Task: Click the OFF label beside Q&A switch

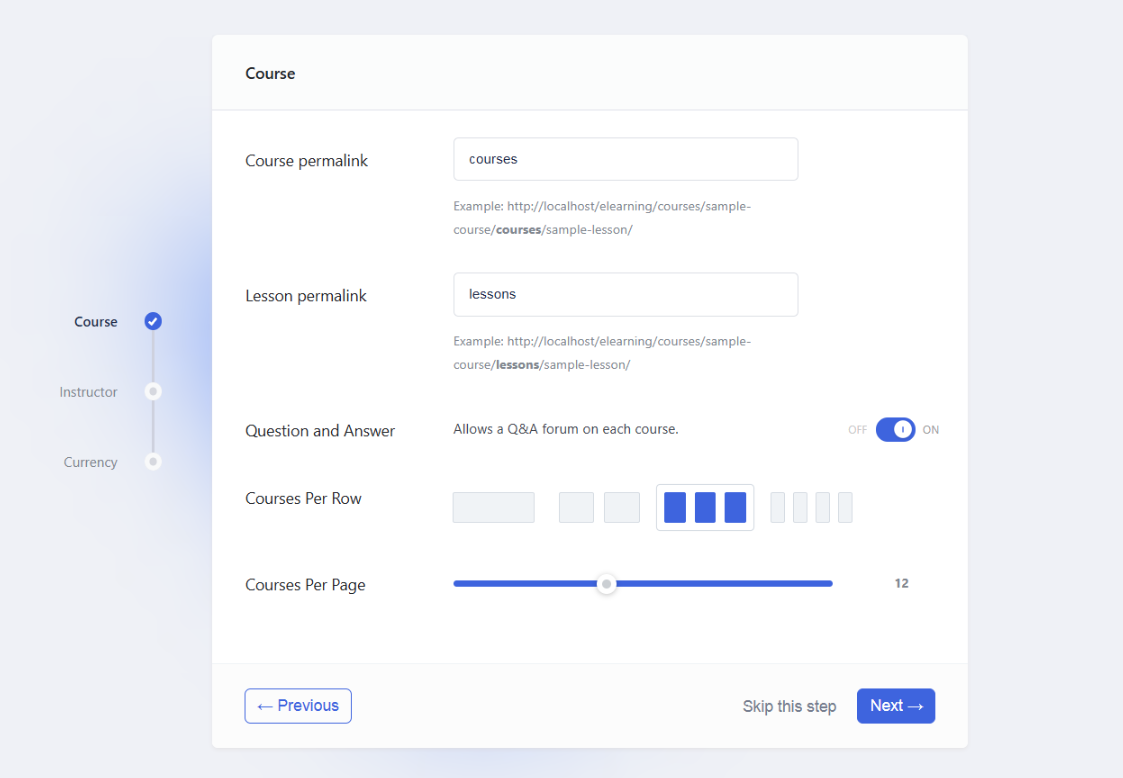Action: [857, 430]
